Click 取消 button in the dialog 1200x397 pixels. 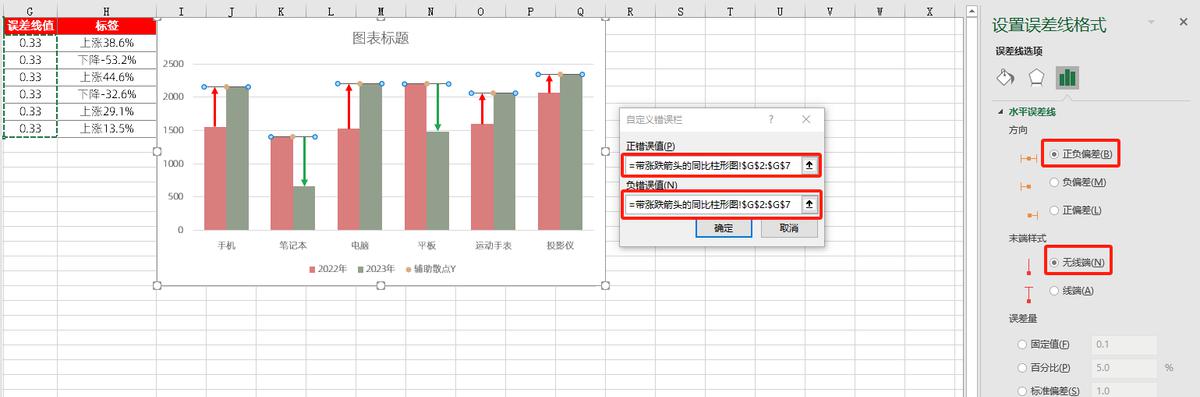coord(788,228)
